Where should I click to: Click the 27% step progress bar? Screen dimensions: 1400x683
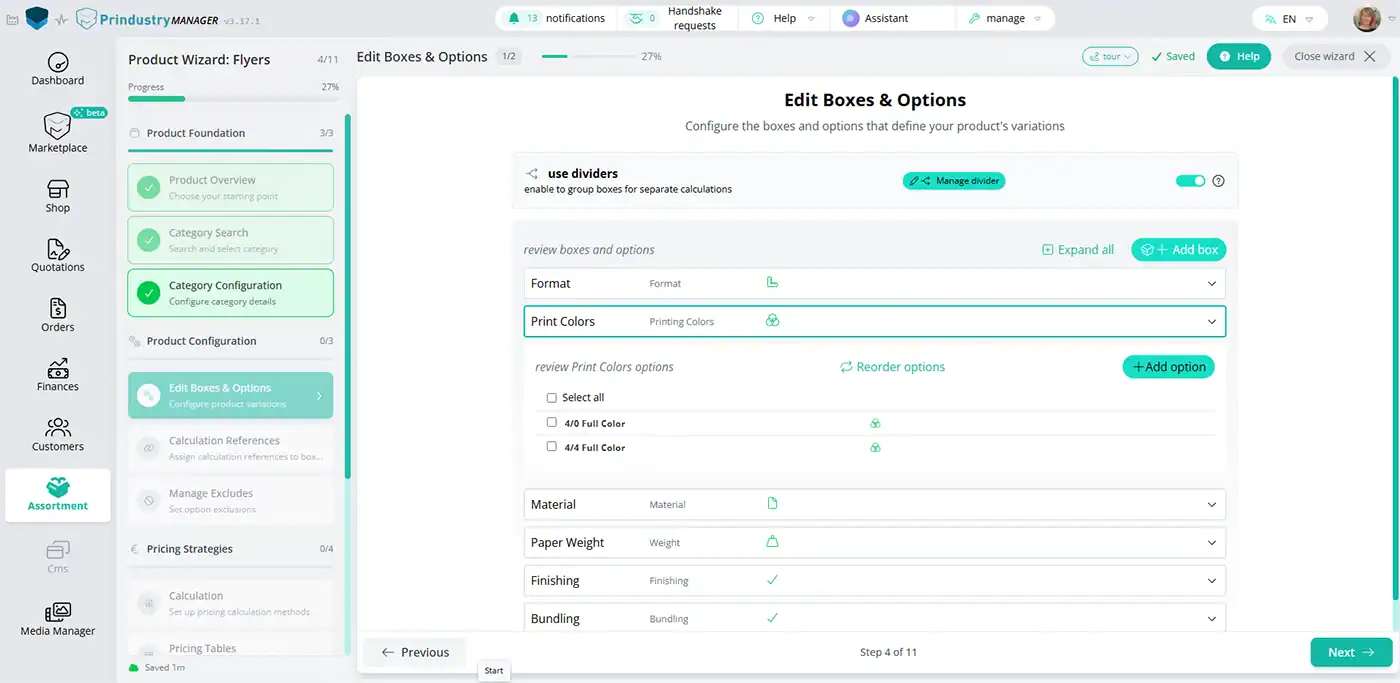point(588,57)
